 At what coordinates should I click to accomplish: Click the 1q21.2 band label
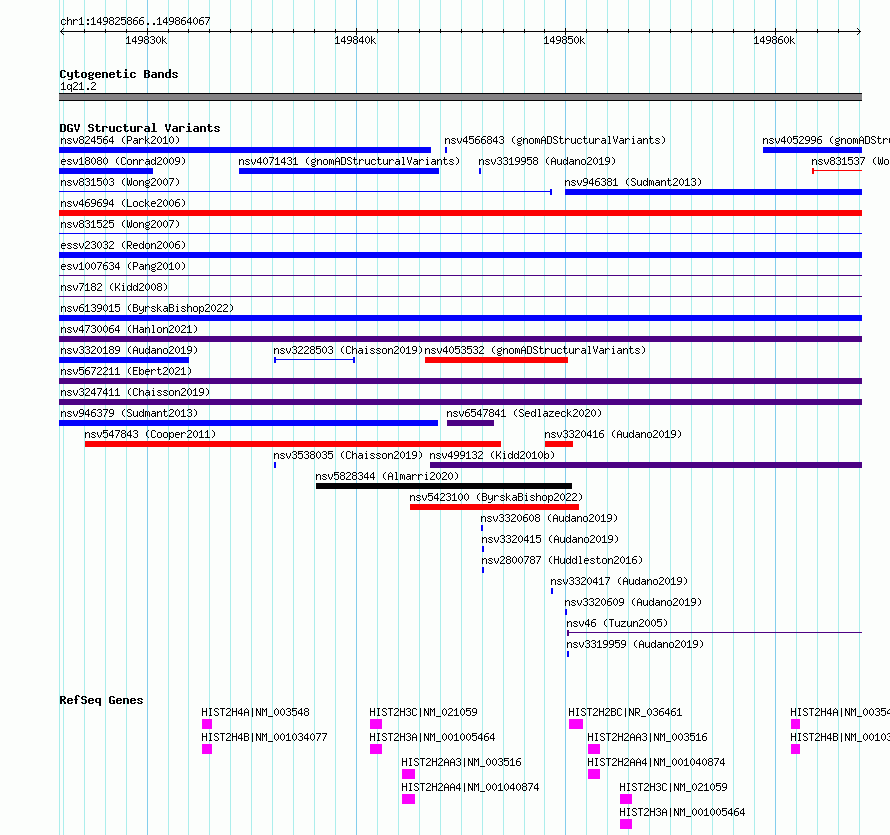(x=78, y=86)
